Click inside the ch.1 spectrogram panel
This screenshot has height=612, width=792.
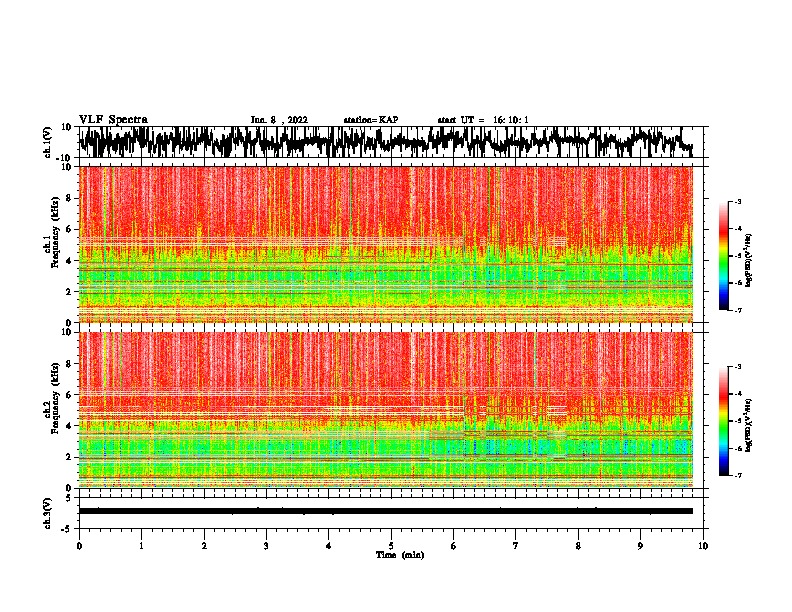386,244
